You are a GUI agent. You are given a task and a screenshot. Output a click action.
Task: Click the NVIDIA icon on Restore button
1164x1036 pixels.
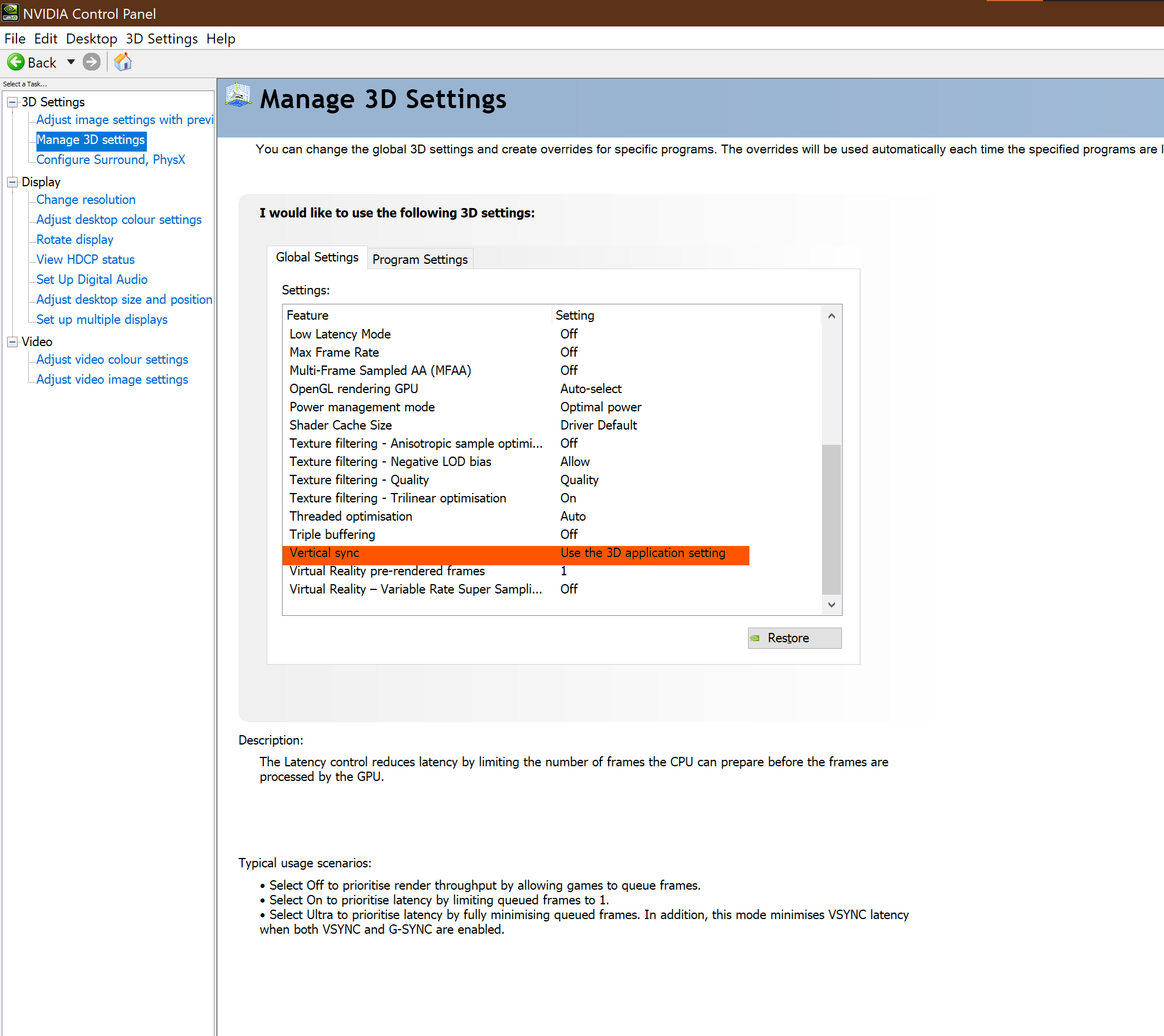(x=755, y=638)
